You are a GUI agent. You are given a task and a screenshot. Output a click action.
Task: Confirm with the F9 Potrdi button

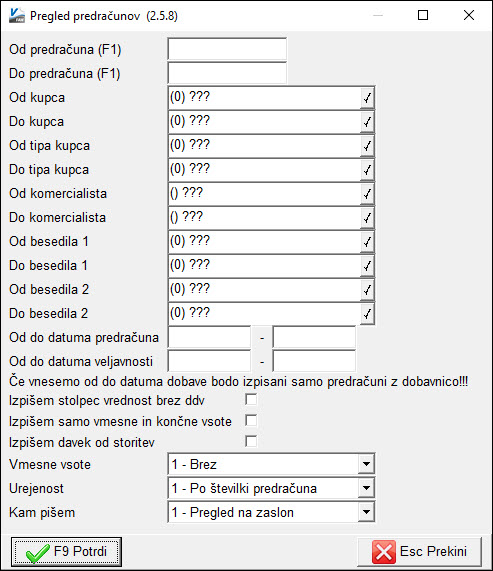(66, 552)
